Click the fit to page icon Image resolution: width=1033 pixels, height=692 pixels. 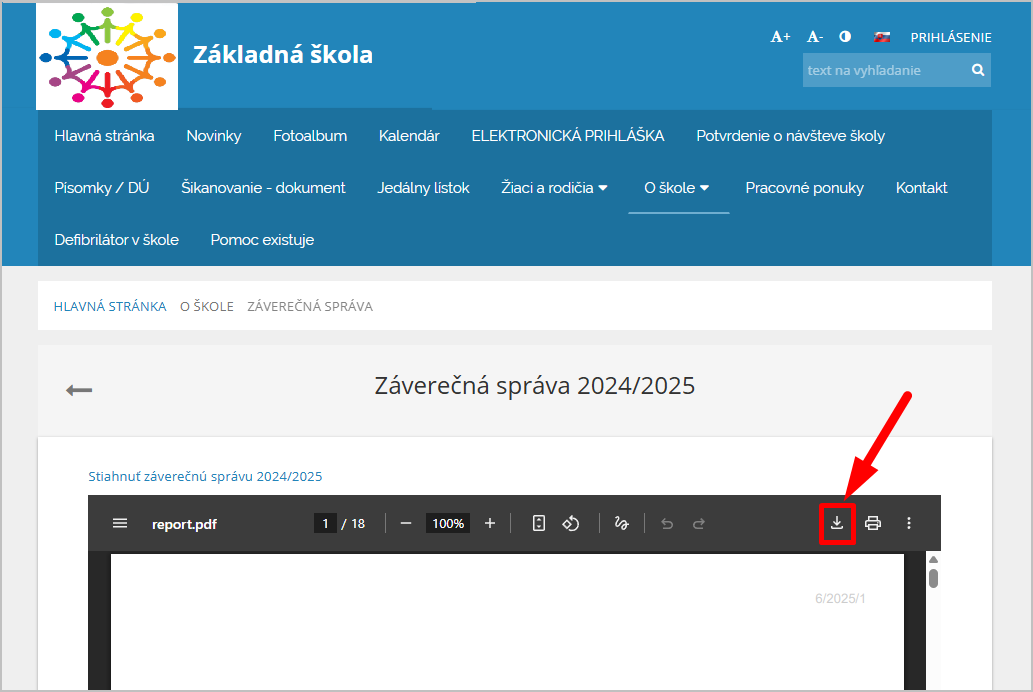(x=539, y=523)
